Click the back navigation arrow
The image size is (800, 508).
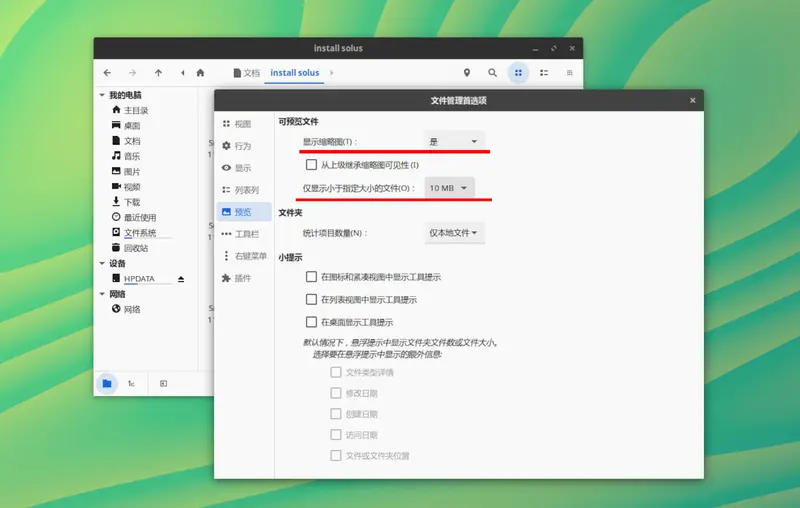tap(107, 73)
